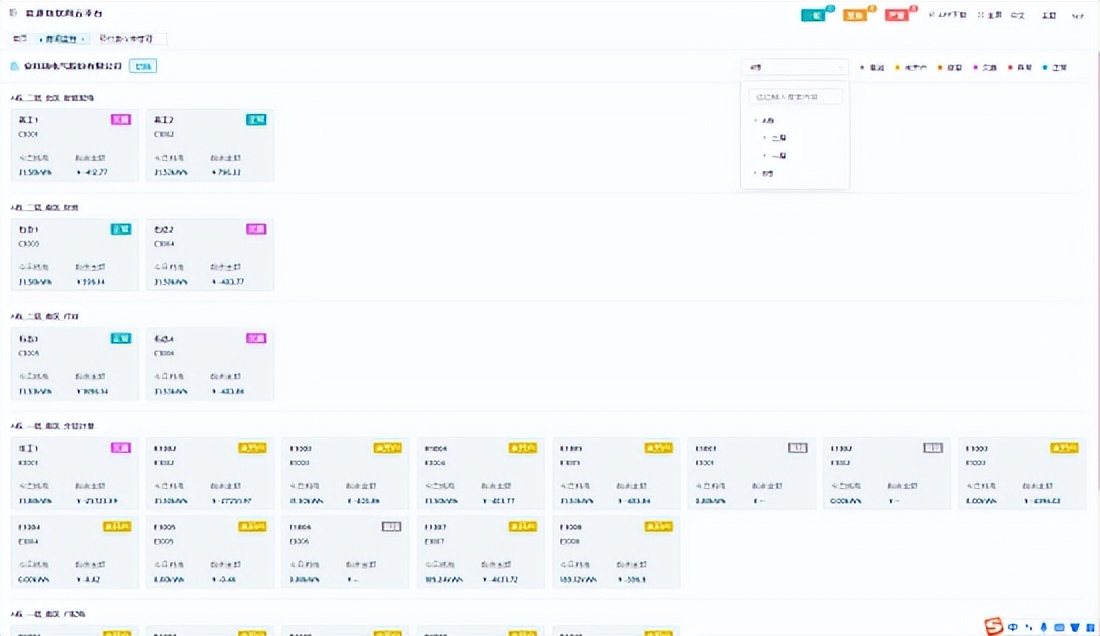Viewport: 1100px width, 636px height.
Task: Open the teal alert count badge
Action: coord(813,15)
